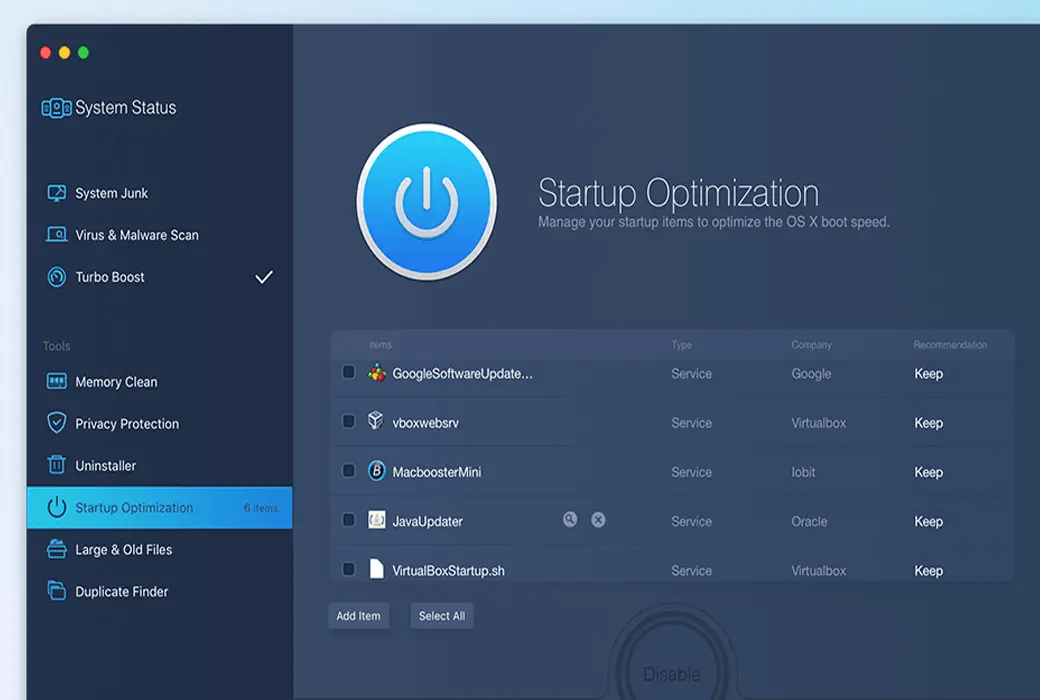Click the large blue power button graphic
This screenshot has width=1040, height=700.
(426, 202)
